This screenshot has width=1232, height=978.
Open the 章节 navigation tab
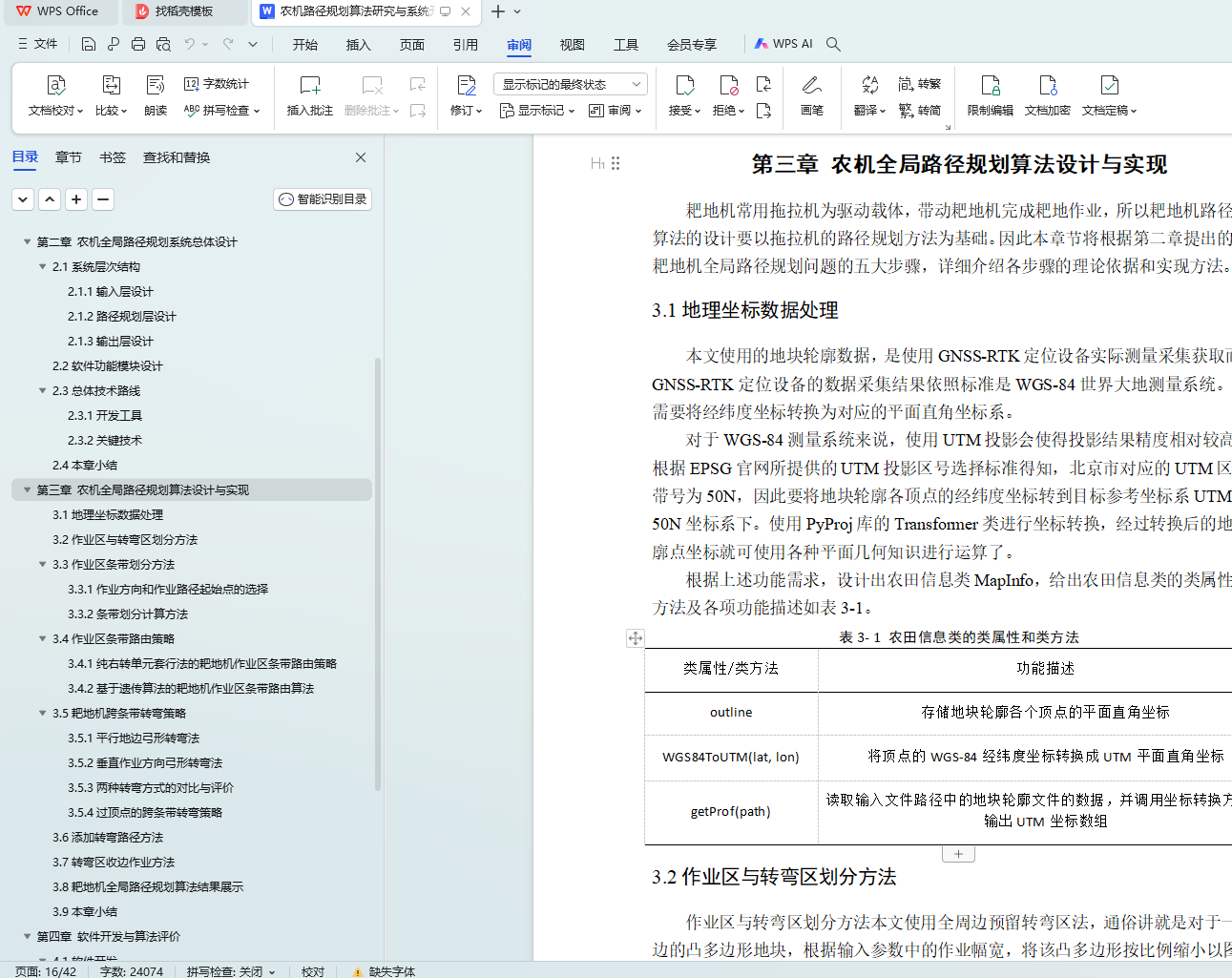(69, 157)
